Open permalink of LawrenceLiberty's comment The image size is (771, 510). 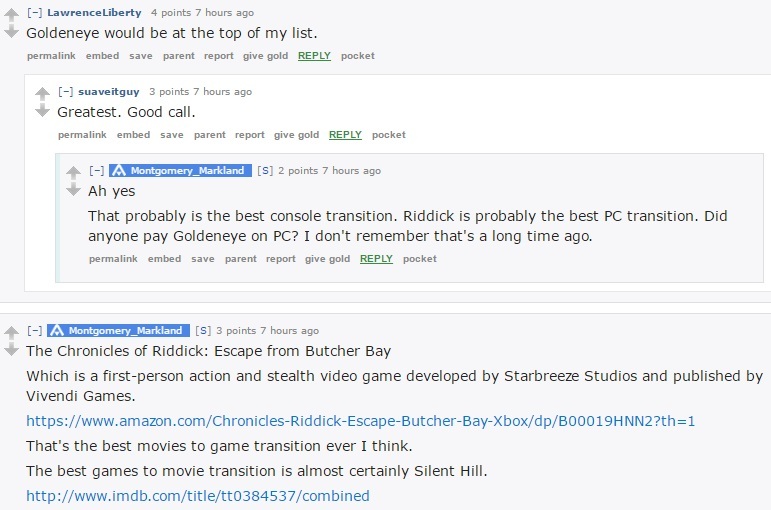51,56
